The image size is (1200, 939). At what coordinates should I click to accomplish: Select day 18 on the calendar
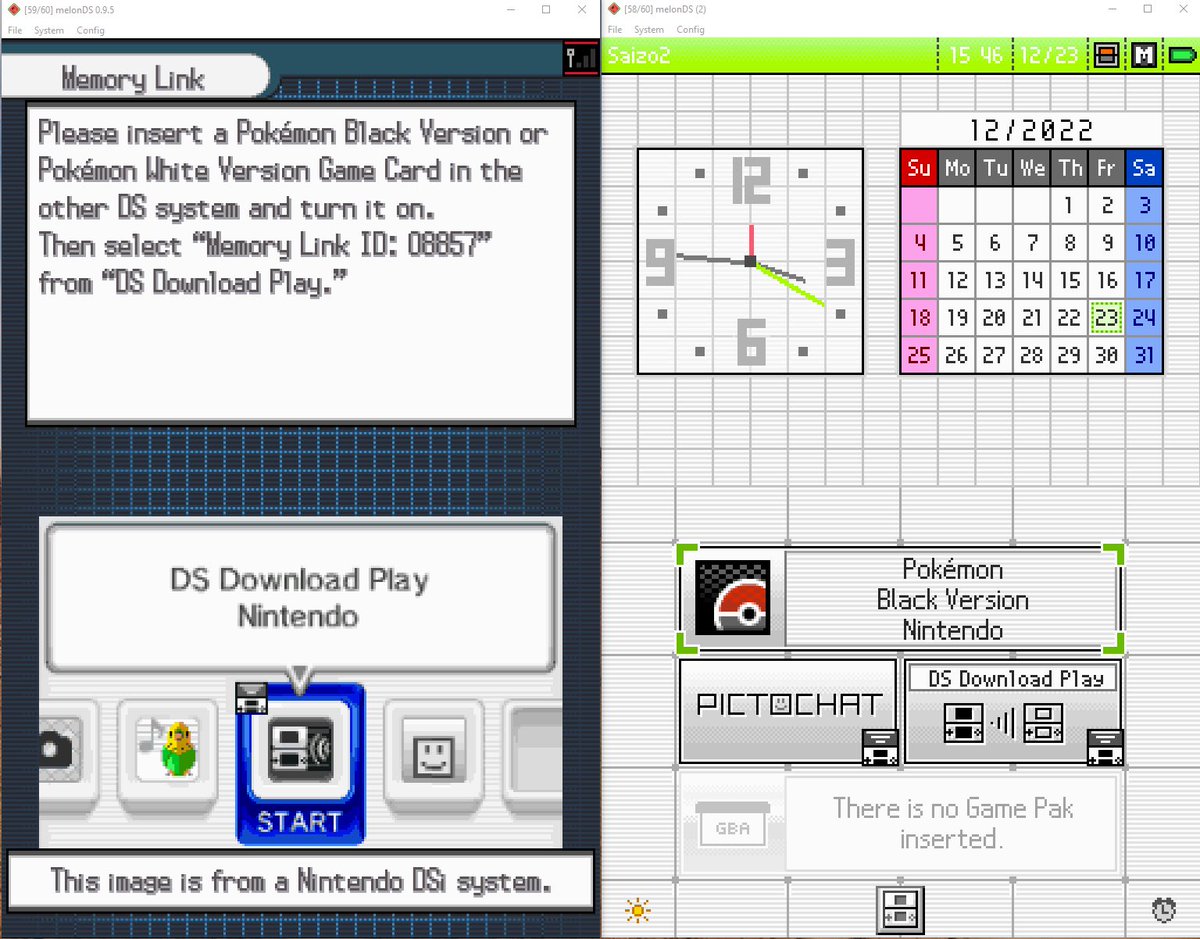[x=919, y=318]
